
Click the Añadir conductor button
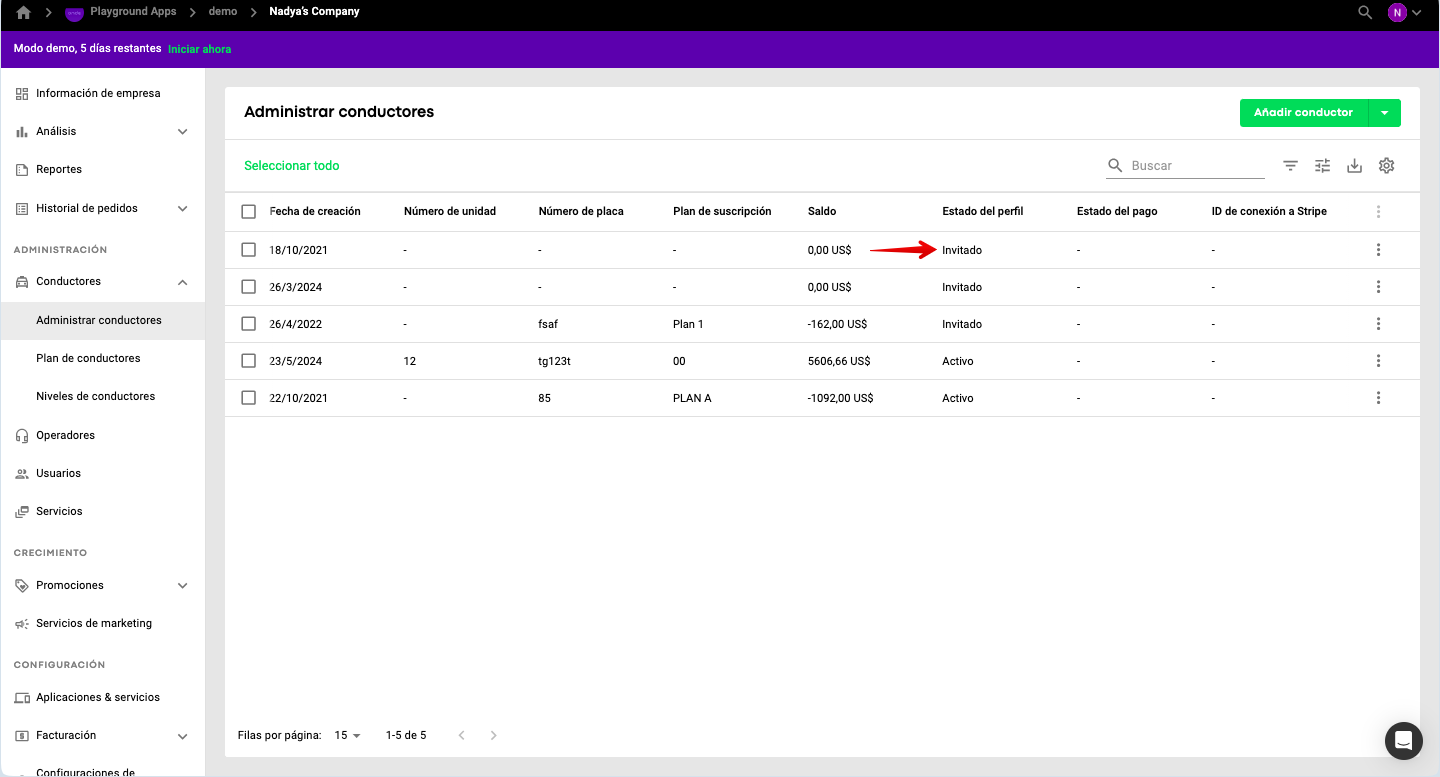click(x=1302, y=113)
